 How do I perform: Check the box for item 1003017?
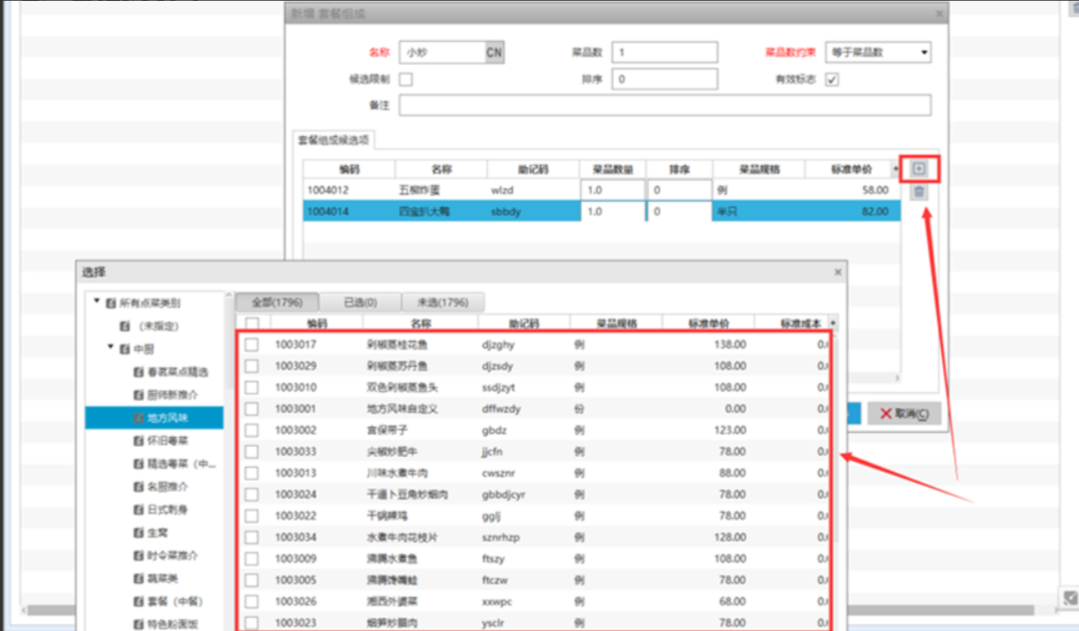tap(252, 345)
